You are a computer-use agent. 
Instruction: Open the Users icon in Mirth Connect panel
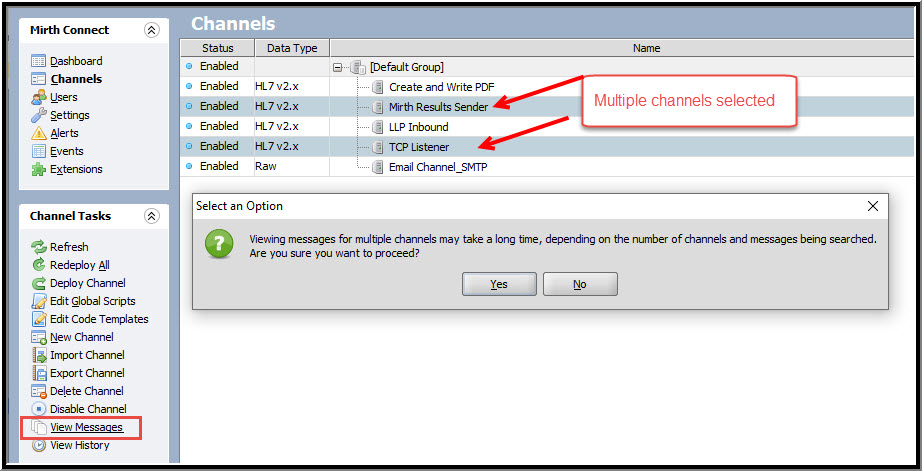tap(39, 98)
